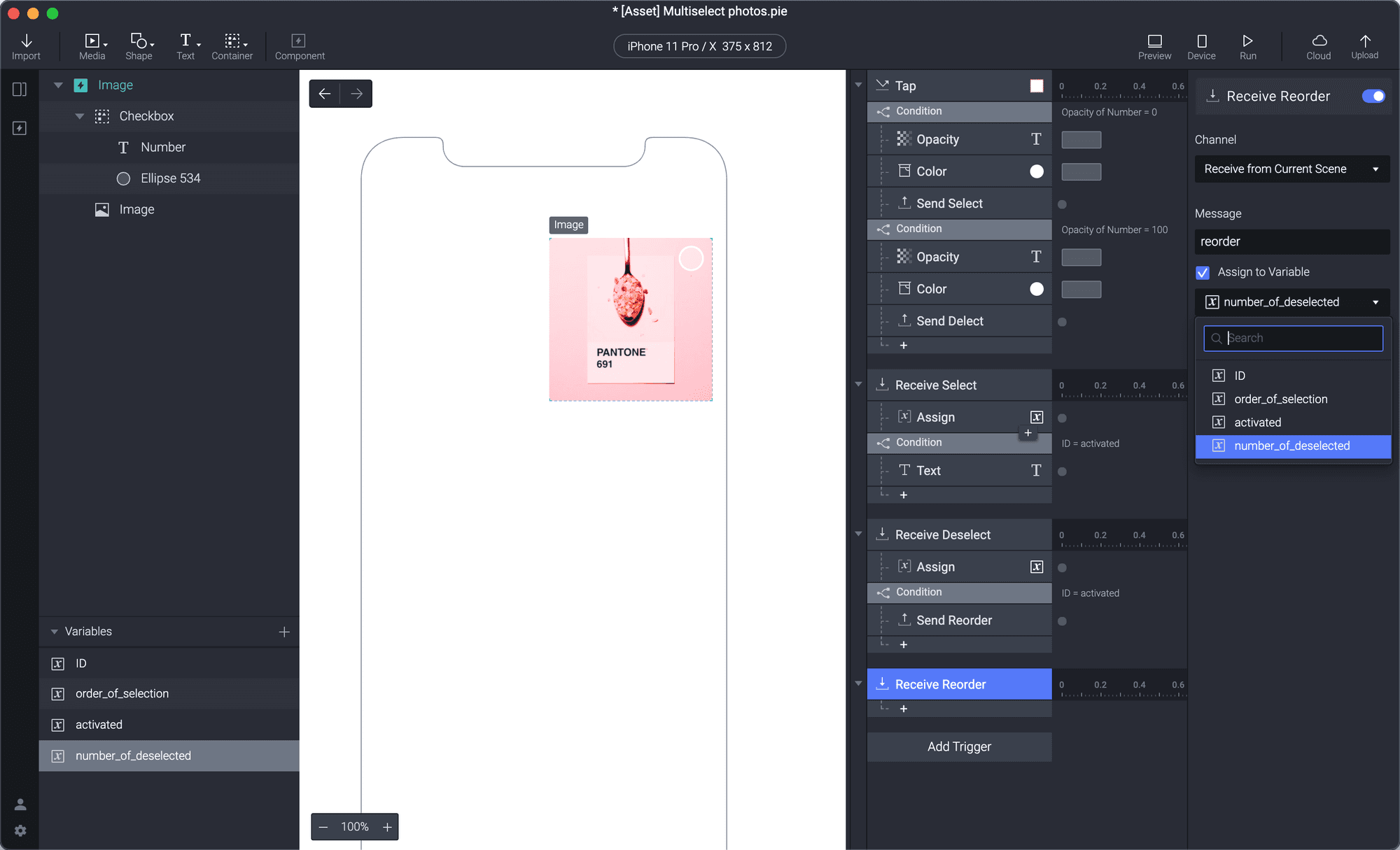Select the Ellipse 534 layer
The image size is (1400, 850).
click(x=169, y=178)
